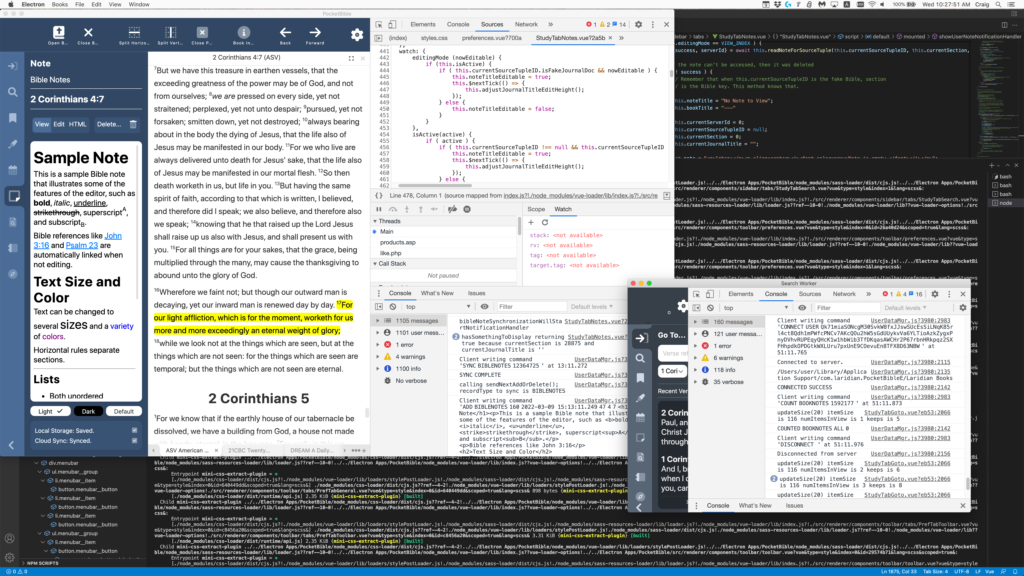Switch to the Scope tab in debugger
This screenshot has width=1024, height=576.
(x=536, y=210)
